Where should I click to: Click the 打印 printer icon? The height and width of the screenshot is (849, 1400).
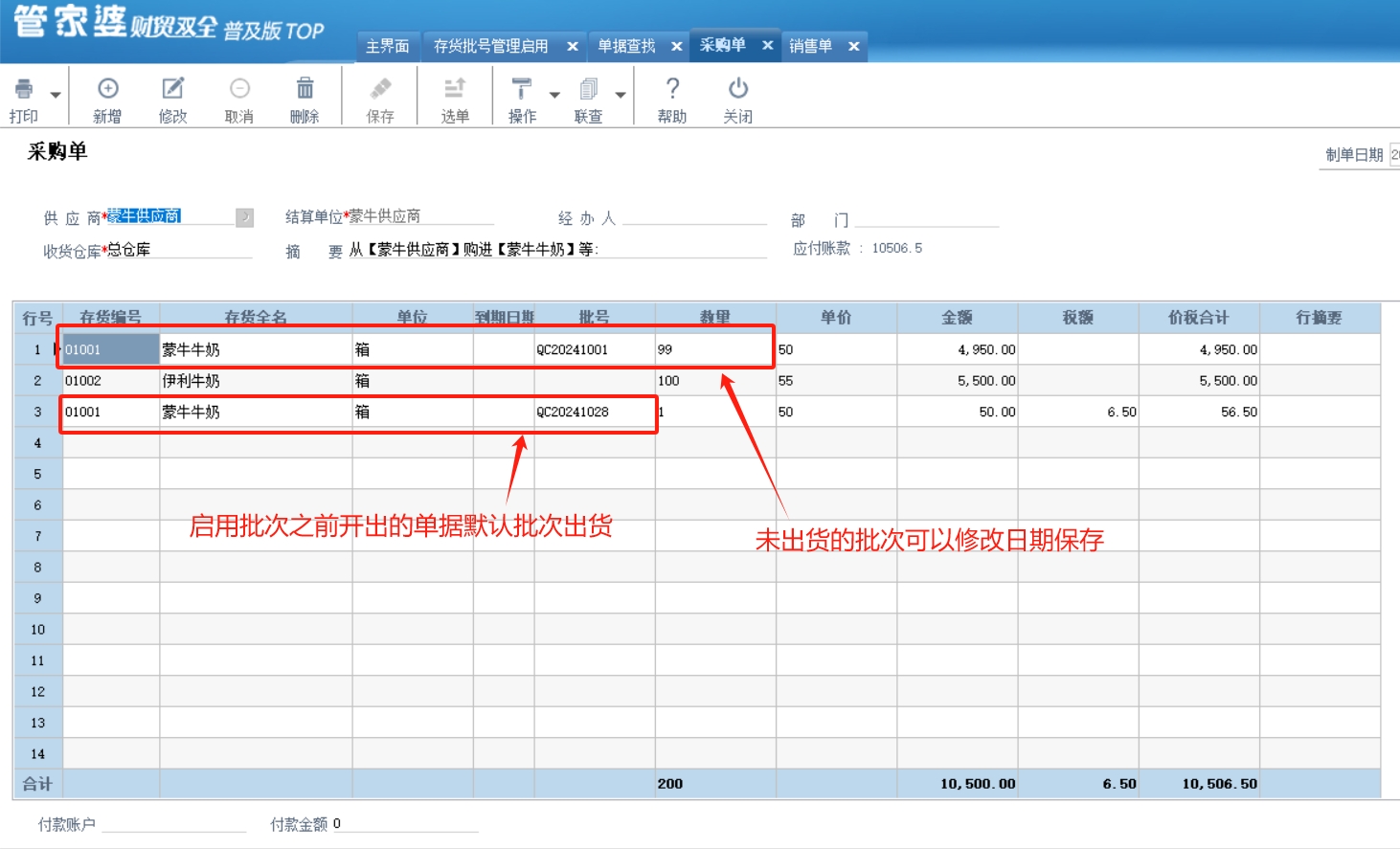[x=24, y=89]
